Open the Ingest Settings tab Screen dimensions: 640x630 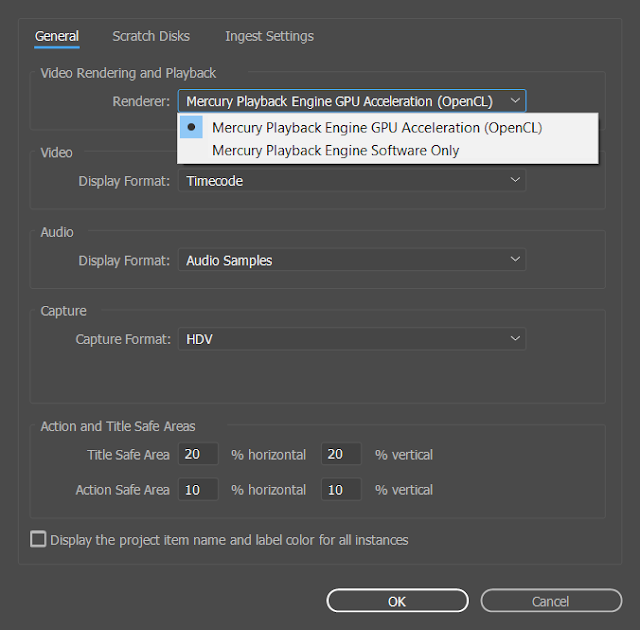(x=269, y=36)
